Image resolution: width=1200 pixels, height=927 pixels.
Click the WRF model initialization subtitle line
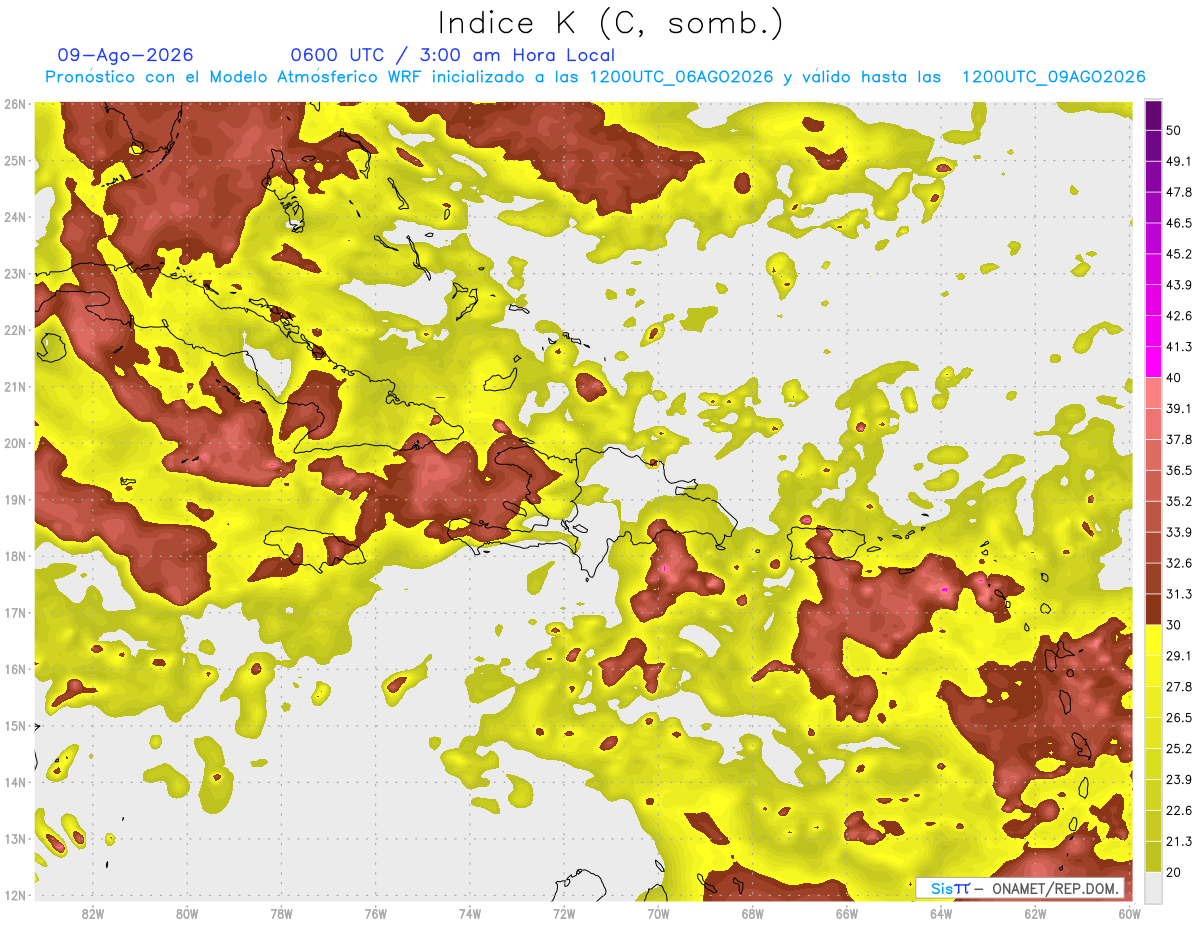tap(595, 77)
